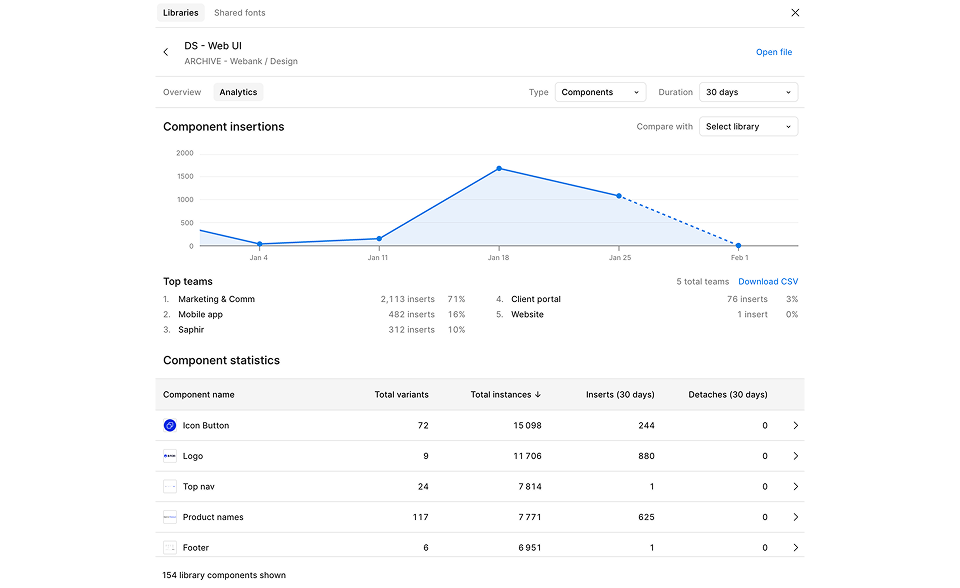Click the Top nav component thumbnail
960x588 pixels.
click(170, 487)
